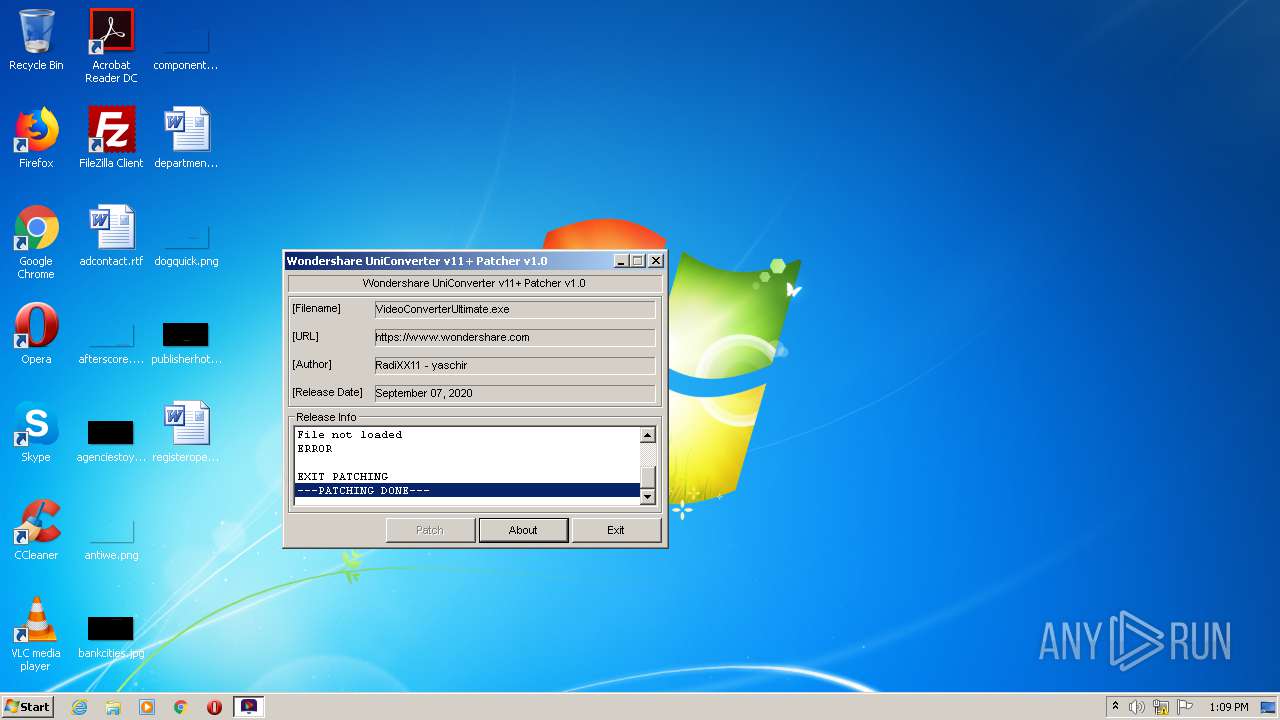Select adcontact.rtf document icon
1280x720 pixels.
[x=111, y=236]
